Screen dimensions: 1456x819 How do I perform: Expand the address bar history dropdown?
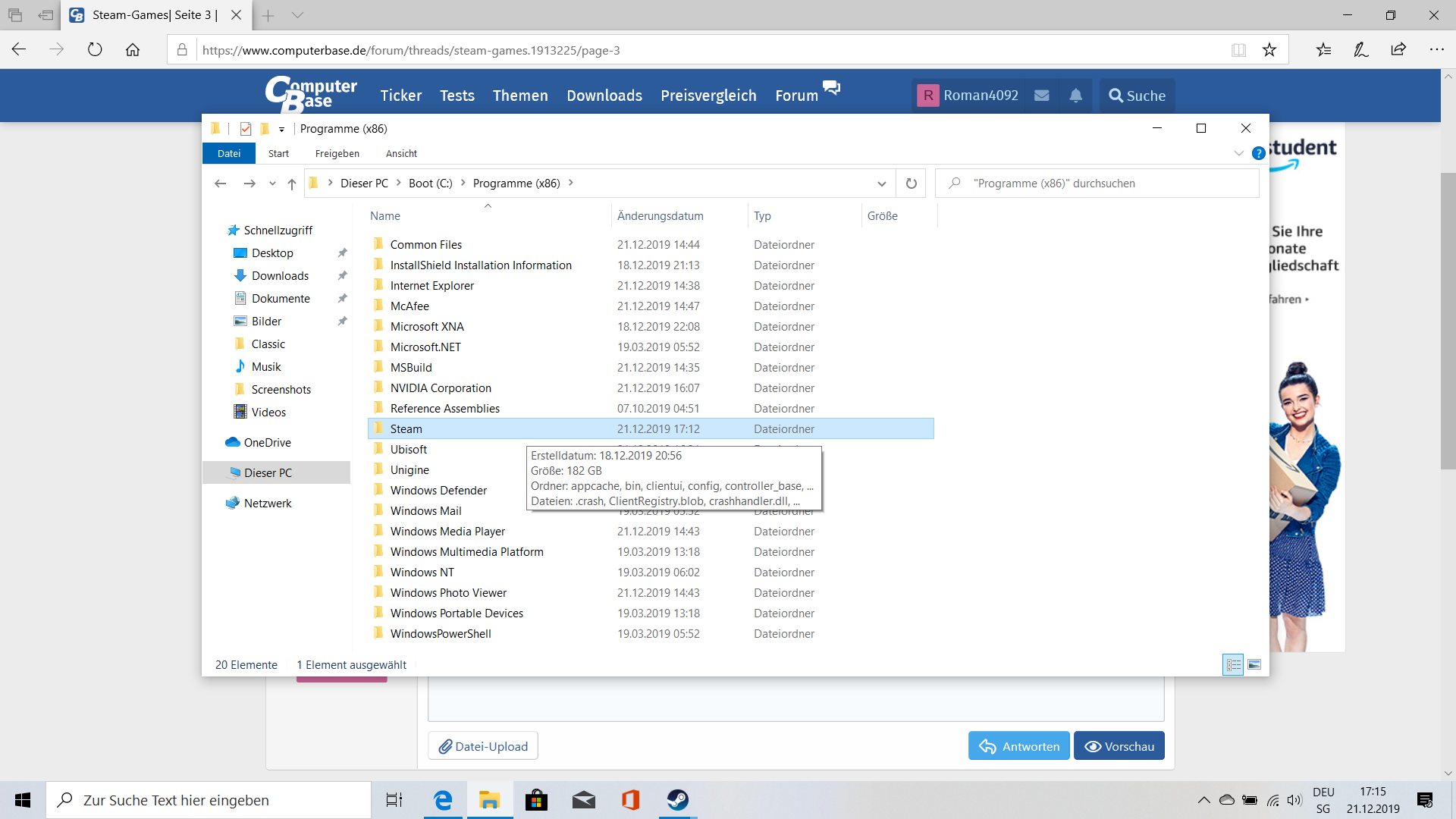[881, 184]
